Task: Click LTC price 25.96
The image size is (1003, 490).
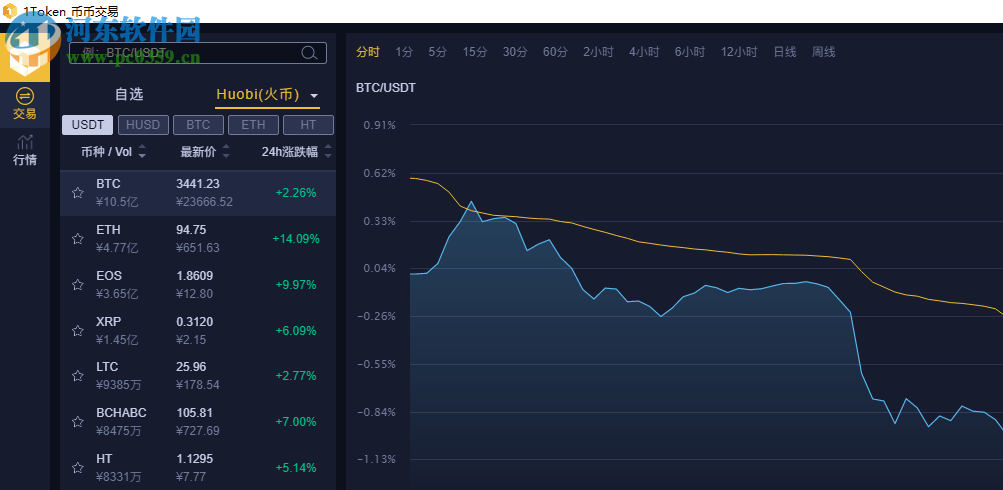Action: (191, 367)
